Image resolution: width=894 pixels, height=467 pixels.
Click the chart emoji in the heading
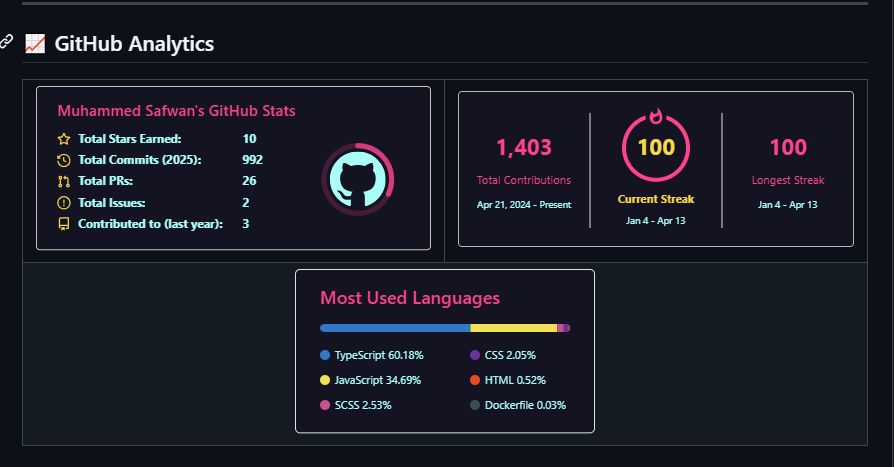pyautogui.click(x=35, y=44)
